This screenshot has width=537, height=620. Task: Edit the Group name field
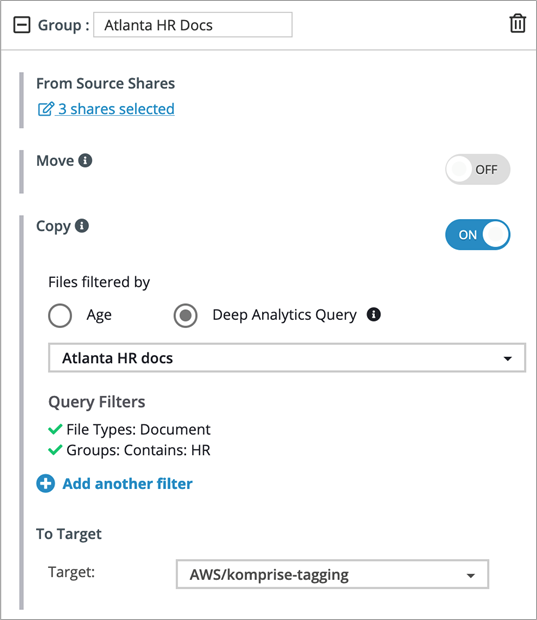click(x=193, y=25)
